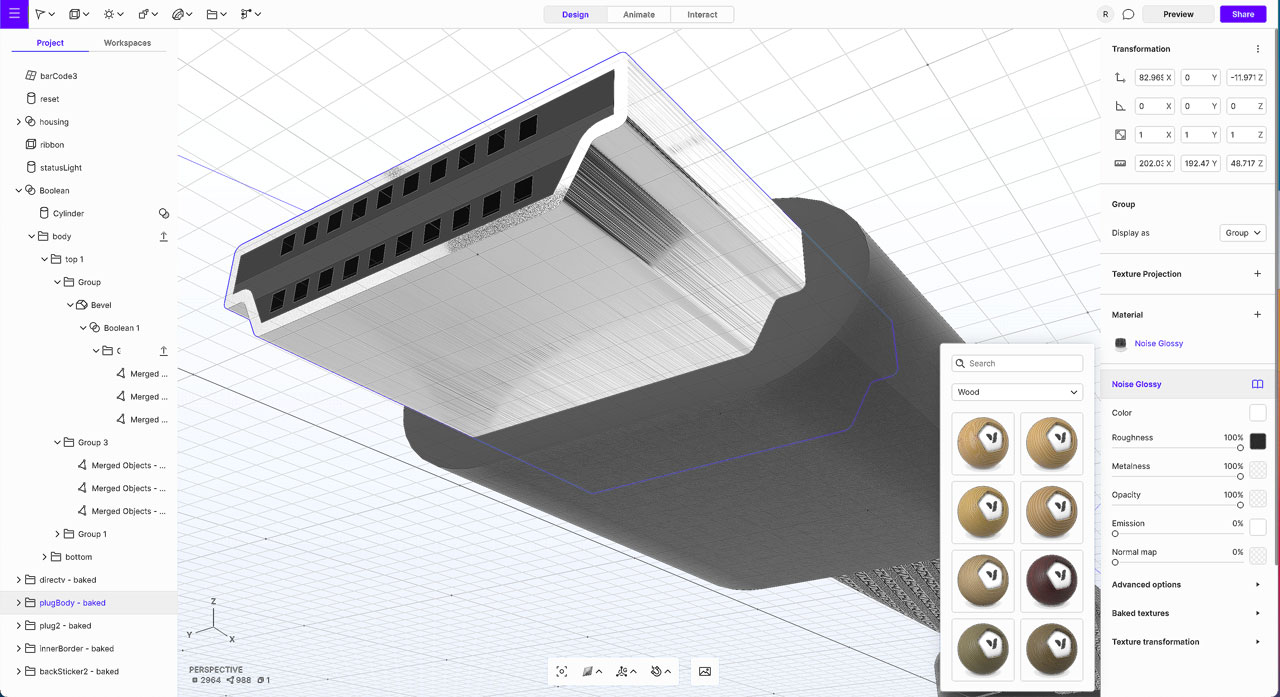Expand the directv - baked folder

coord(17,579)
